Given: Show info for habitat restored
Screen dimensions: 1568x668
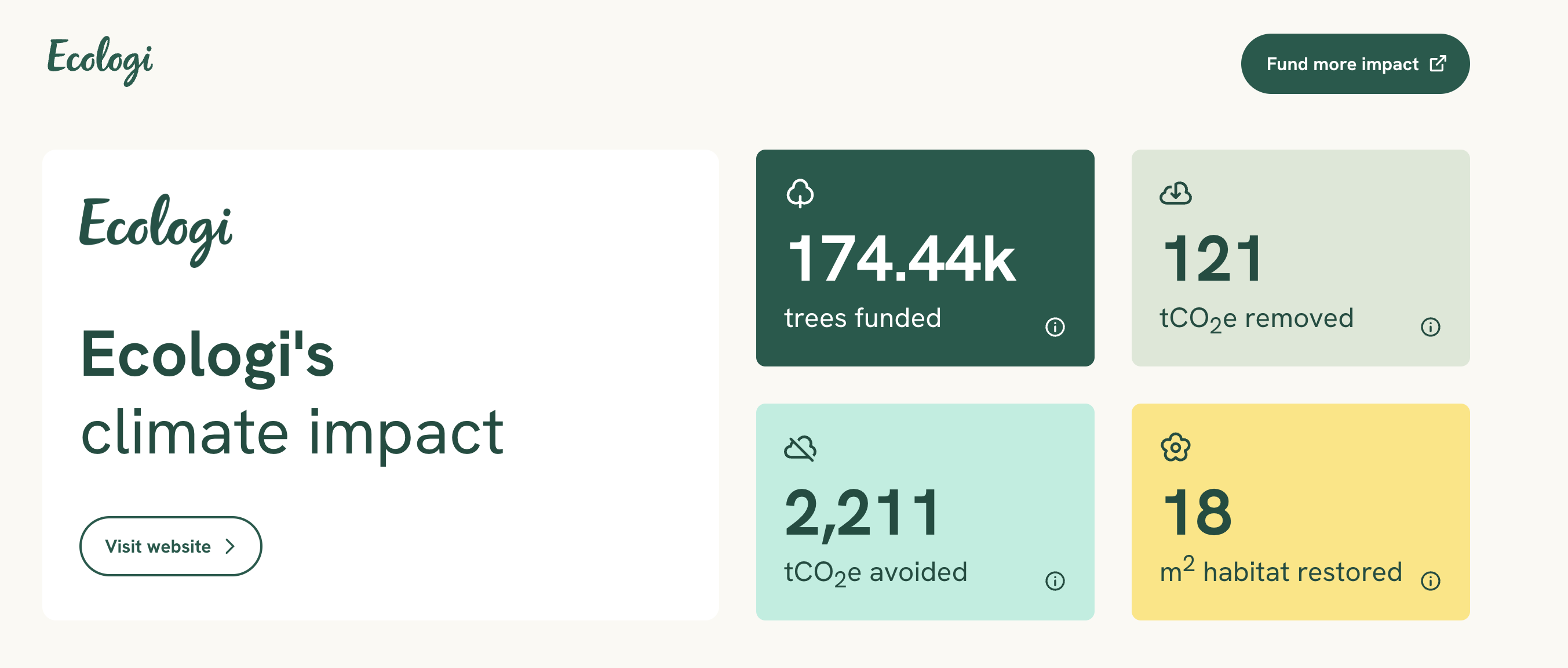Looking at the screenshot, I should pos(1431,581).
